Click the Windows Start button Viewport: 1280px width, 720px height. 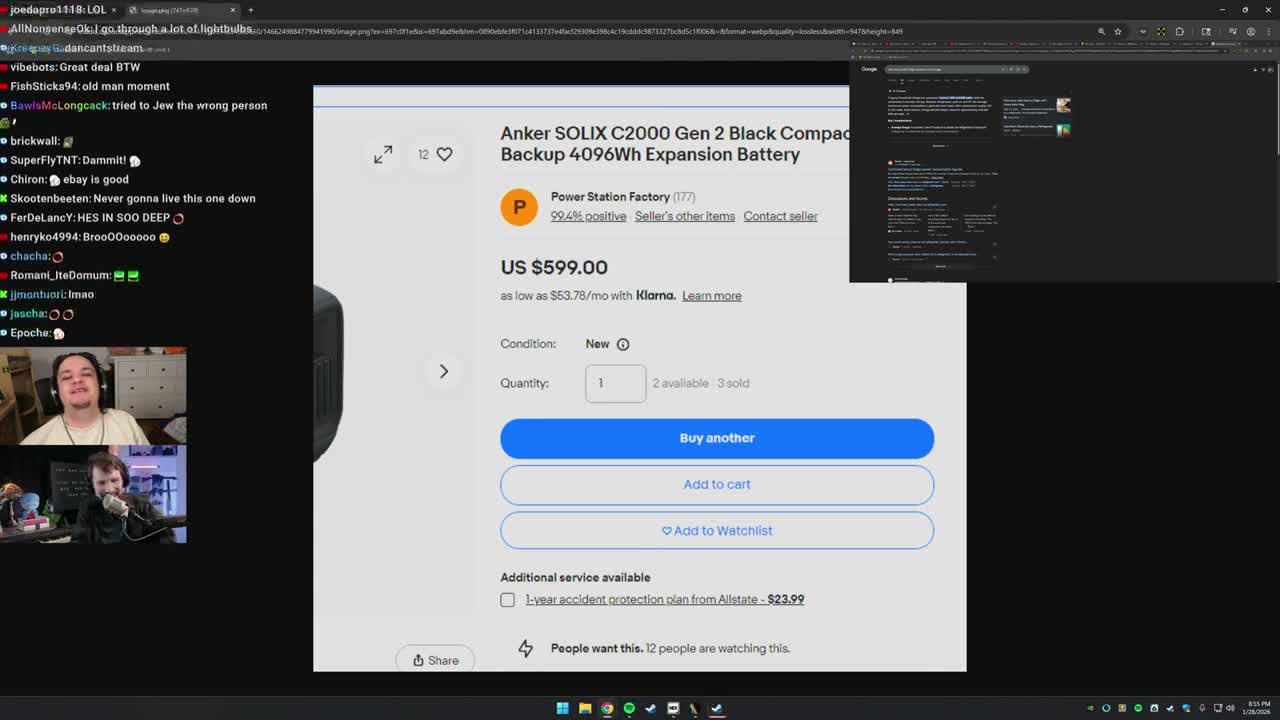[x=562, y=708]
